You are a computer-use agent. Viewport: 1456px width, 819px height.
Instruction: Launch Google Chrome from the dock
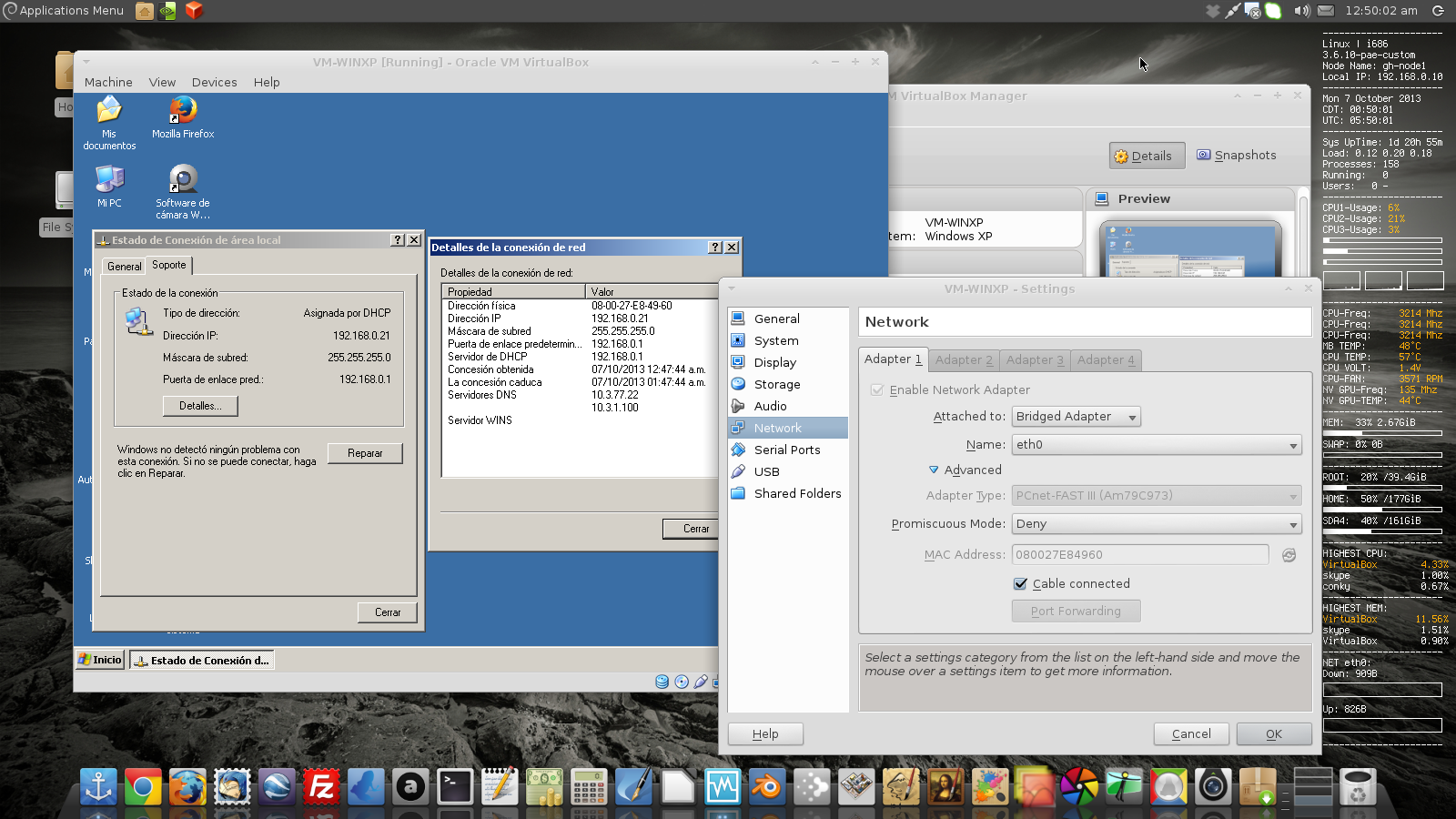(x=143, y=787)
